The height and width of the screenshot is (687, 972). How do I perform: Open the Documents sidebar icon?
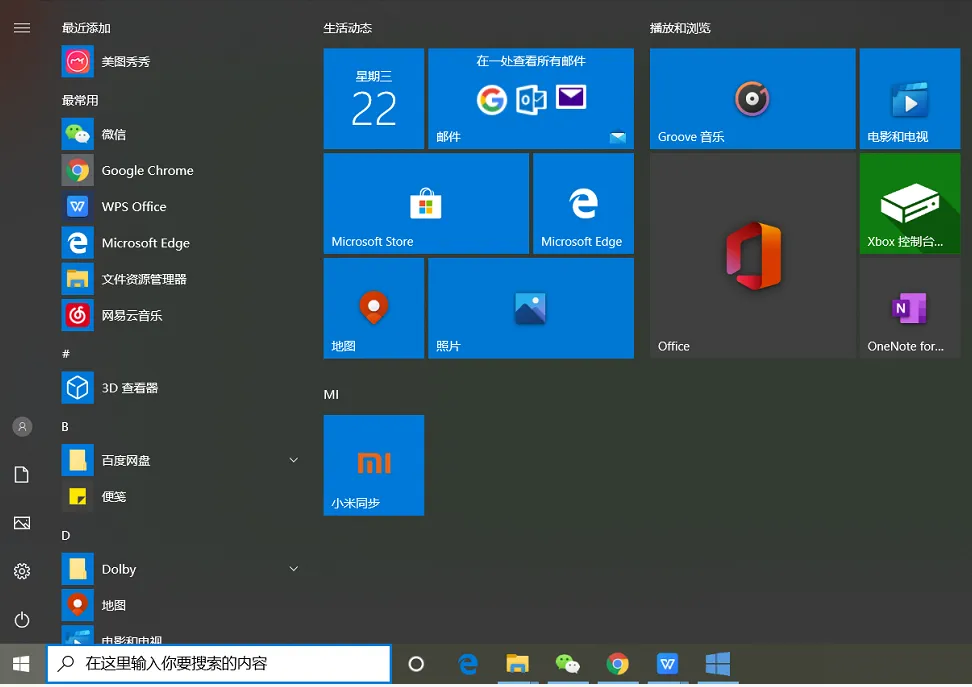pos(22,475)
